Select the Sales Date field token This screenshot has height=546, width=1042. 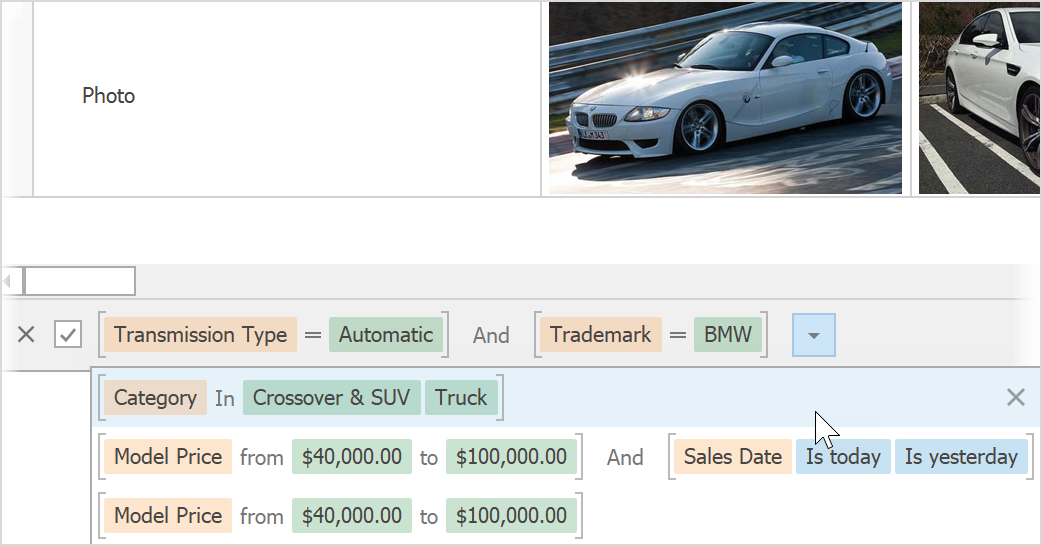(x=732, y=457)
